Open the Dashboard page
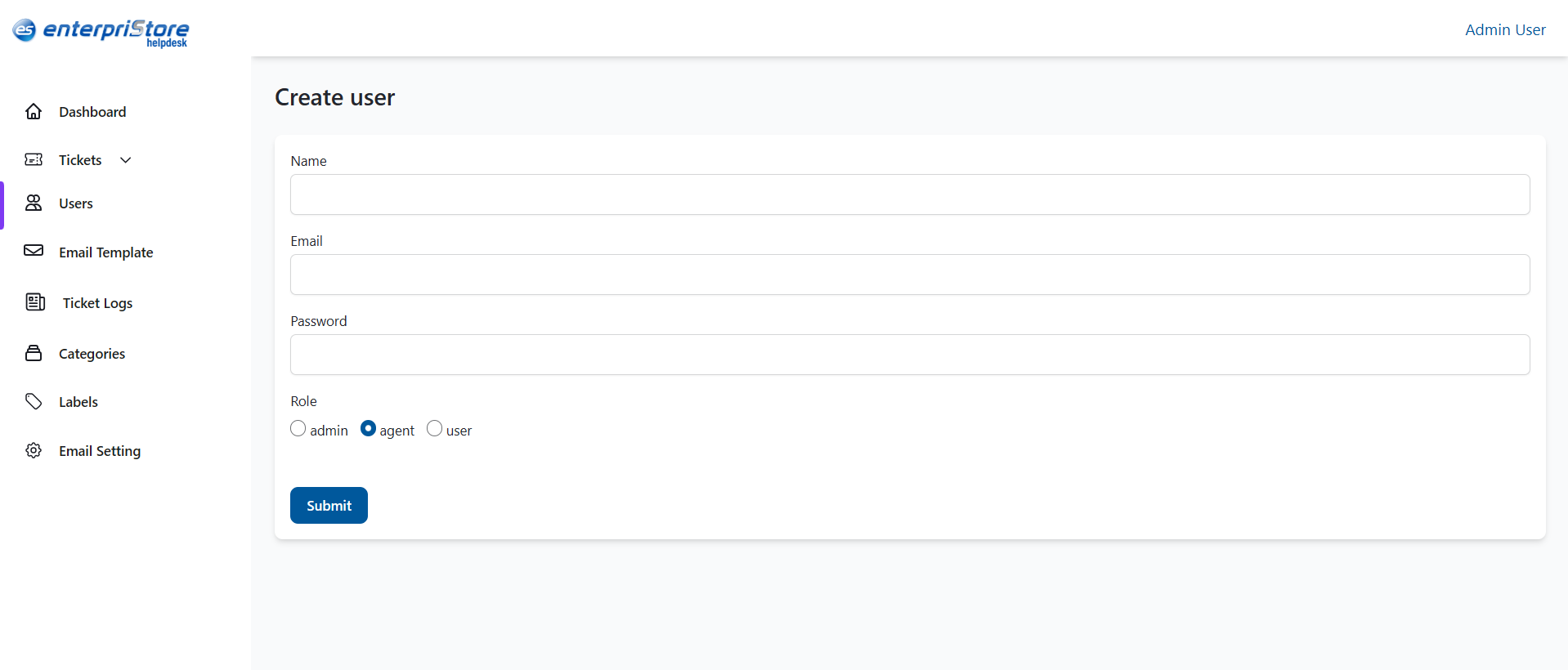1568x670 pixels. click(92, 111)
